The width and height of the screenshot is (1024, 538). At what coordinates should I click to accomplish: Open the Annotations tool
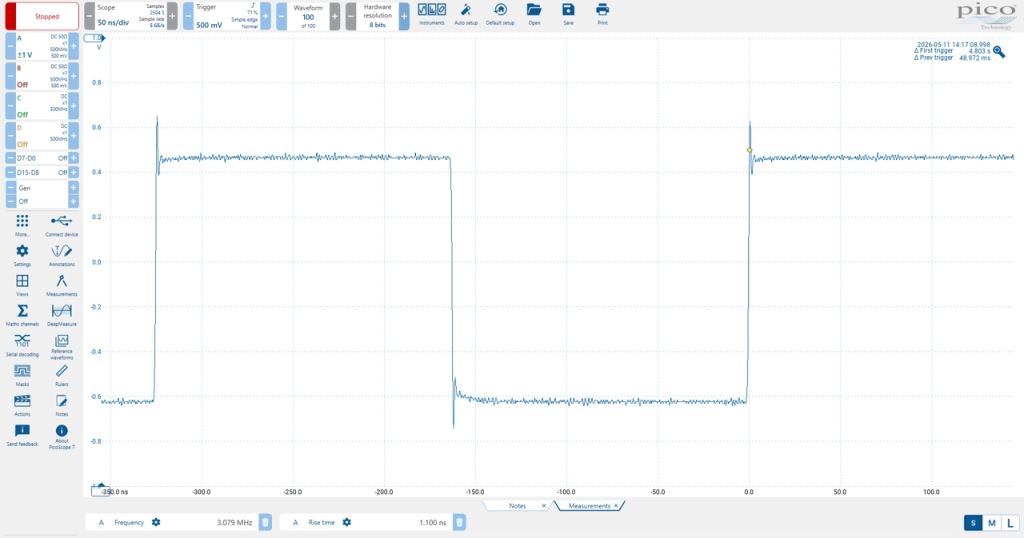tap(61, 255)
